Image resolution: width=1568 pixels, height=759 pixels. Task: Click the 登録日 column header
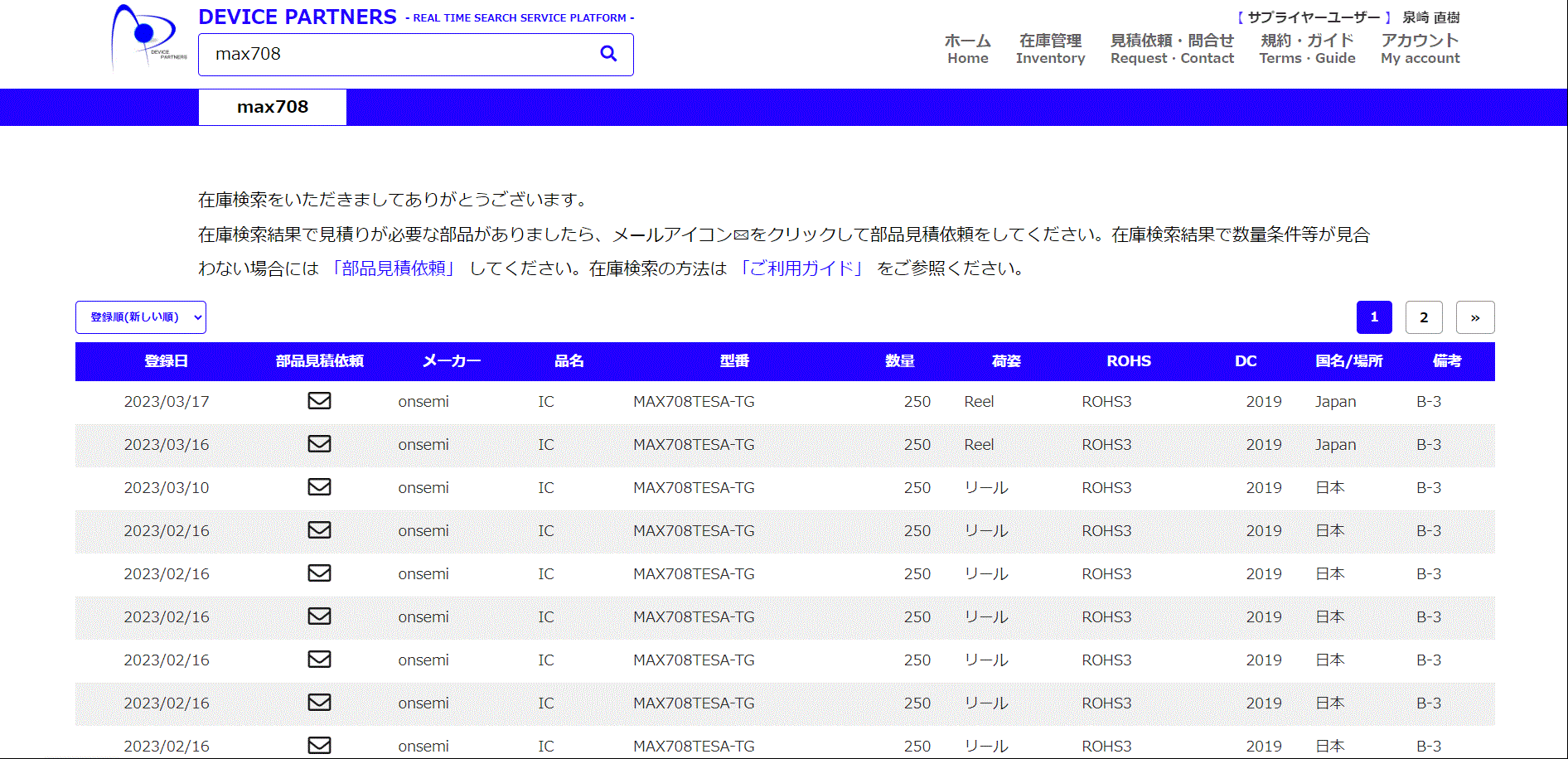pyautogui.click(x=166, y=361)
